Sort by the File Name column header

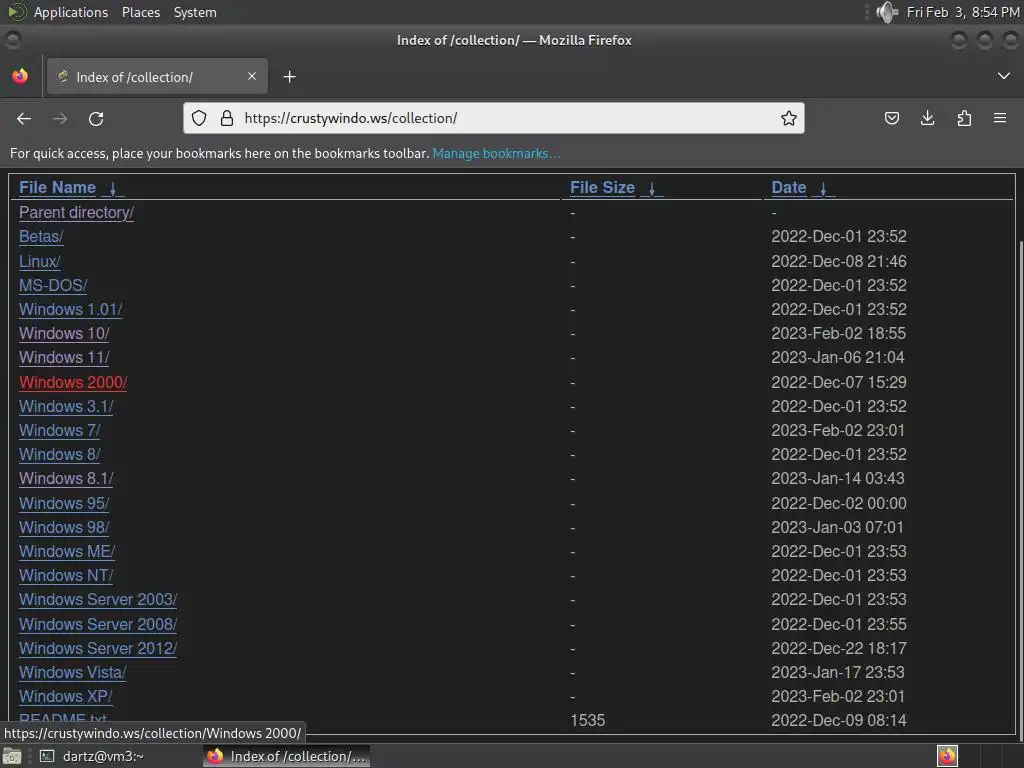click(x=57, y=187)
